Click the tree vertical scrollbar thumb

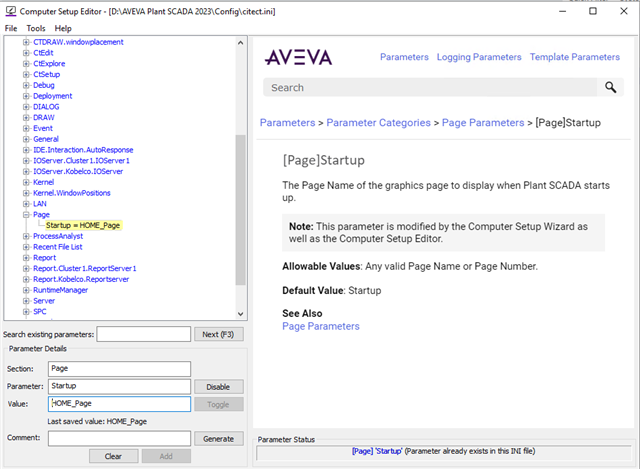coord(240,210)
